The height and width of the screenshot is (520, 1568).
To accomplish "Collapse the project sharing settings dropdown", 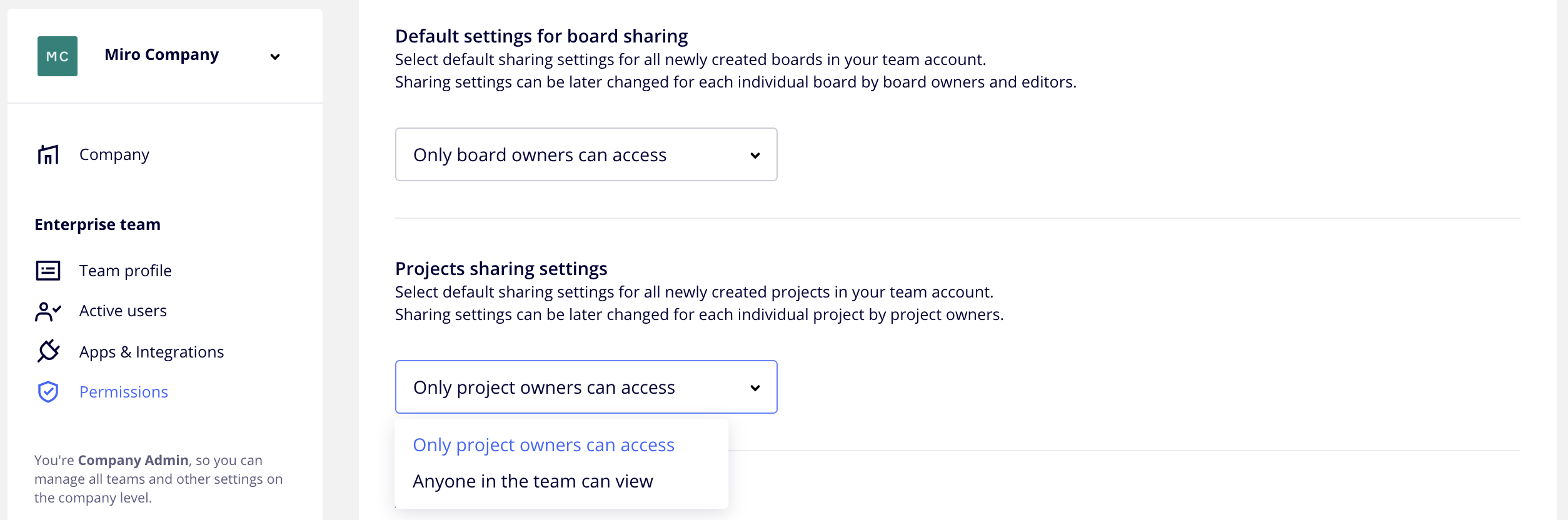I will [585, 387].
